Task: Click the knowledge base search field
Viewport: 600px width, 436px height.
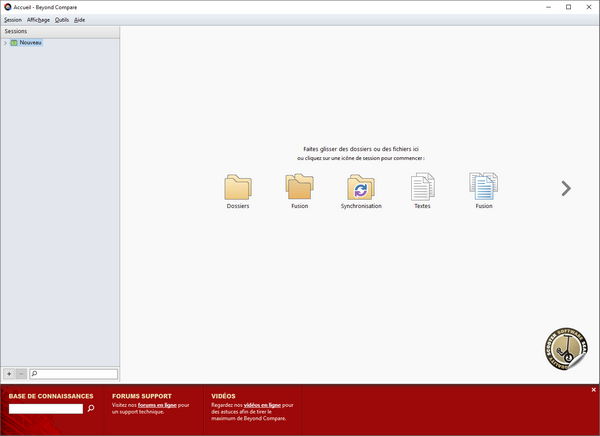Action: click(x=46, y=408)
